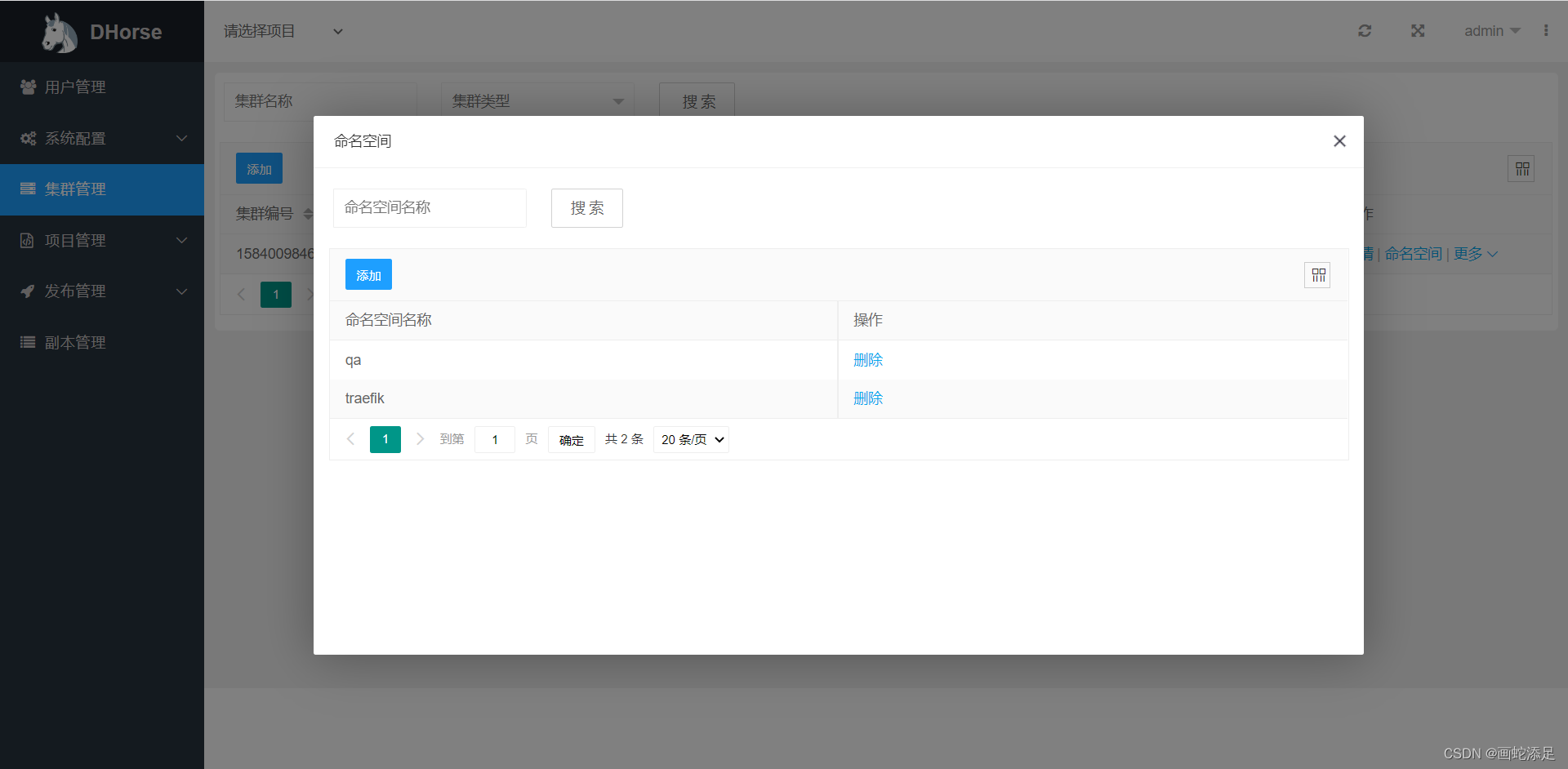
Task: Open column filter icon in cluster table
Action: pos(1521,169)
